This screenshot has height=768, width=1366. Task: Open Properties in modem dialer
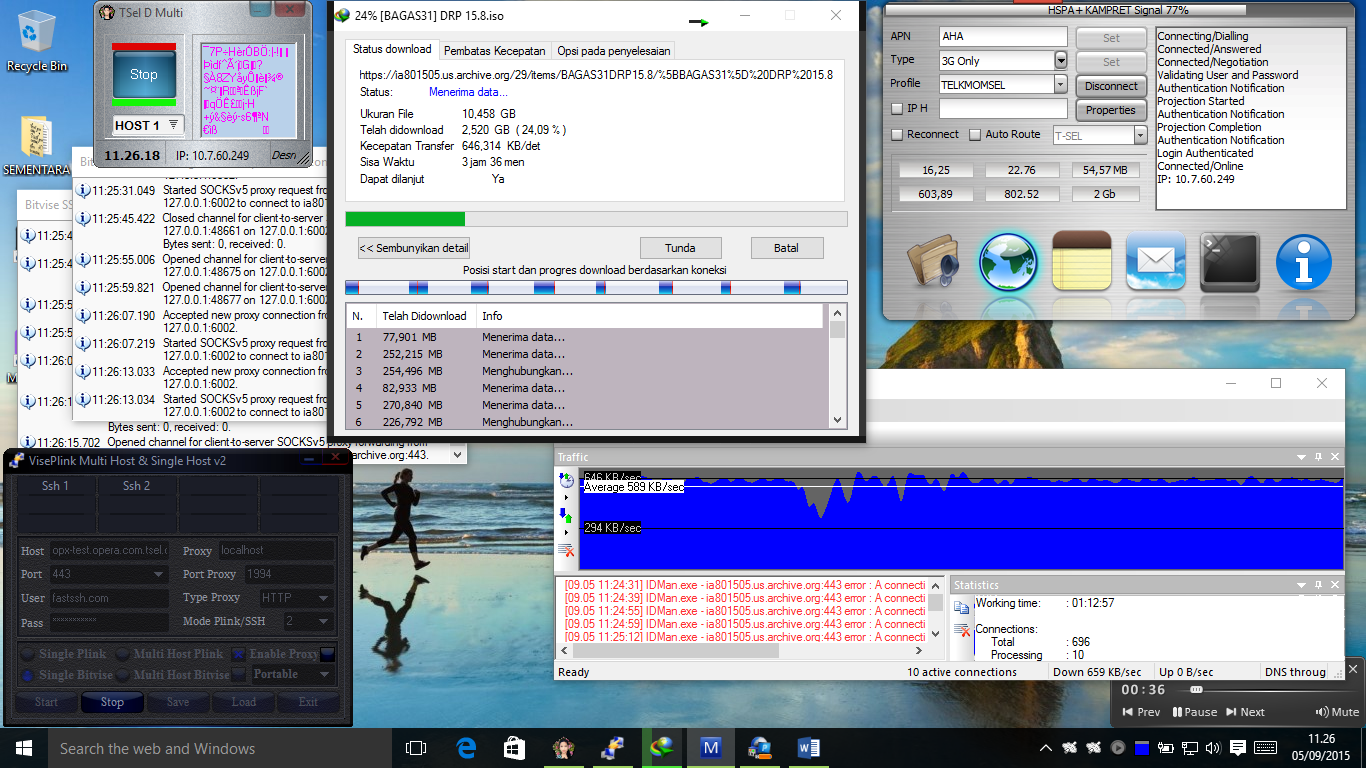pyautogui.click(x=1111, y=110)
